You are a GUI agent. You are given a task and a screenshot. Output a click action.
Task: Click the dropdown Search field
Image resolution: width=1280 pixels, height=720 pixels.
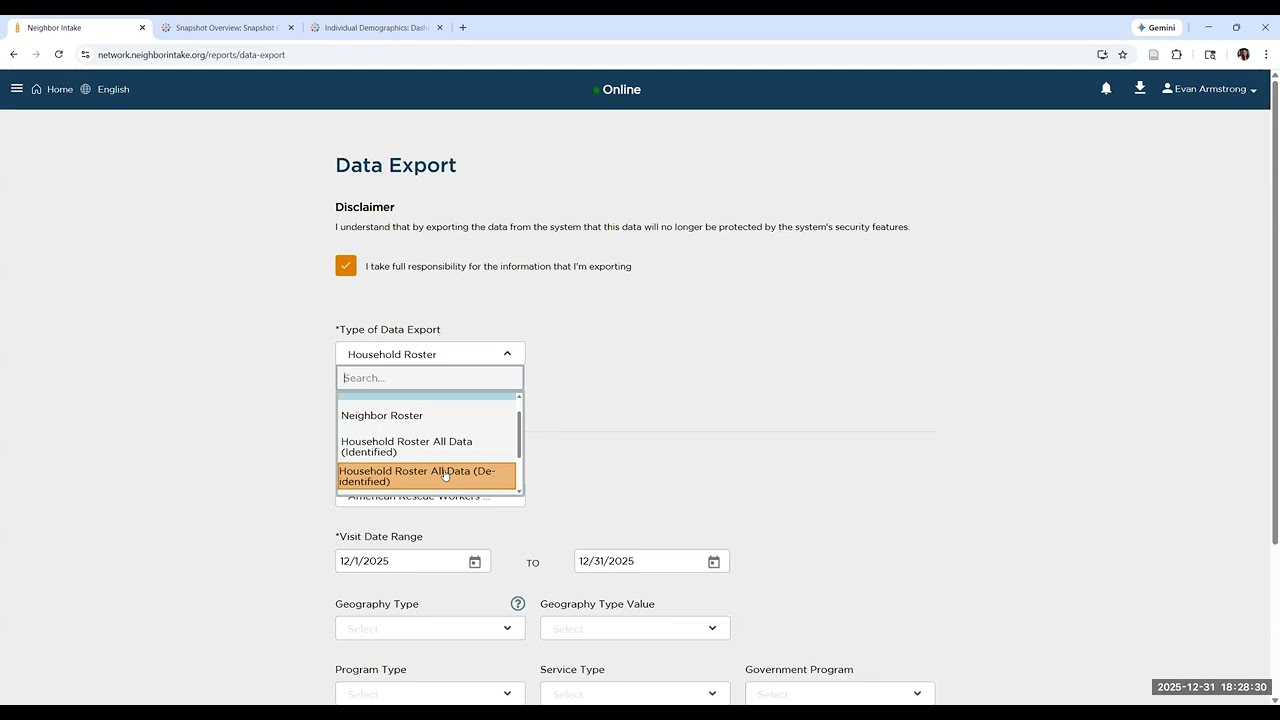430,378
